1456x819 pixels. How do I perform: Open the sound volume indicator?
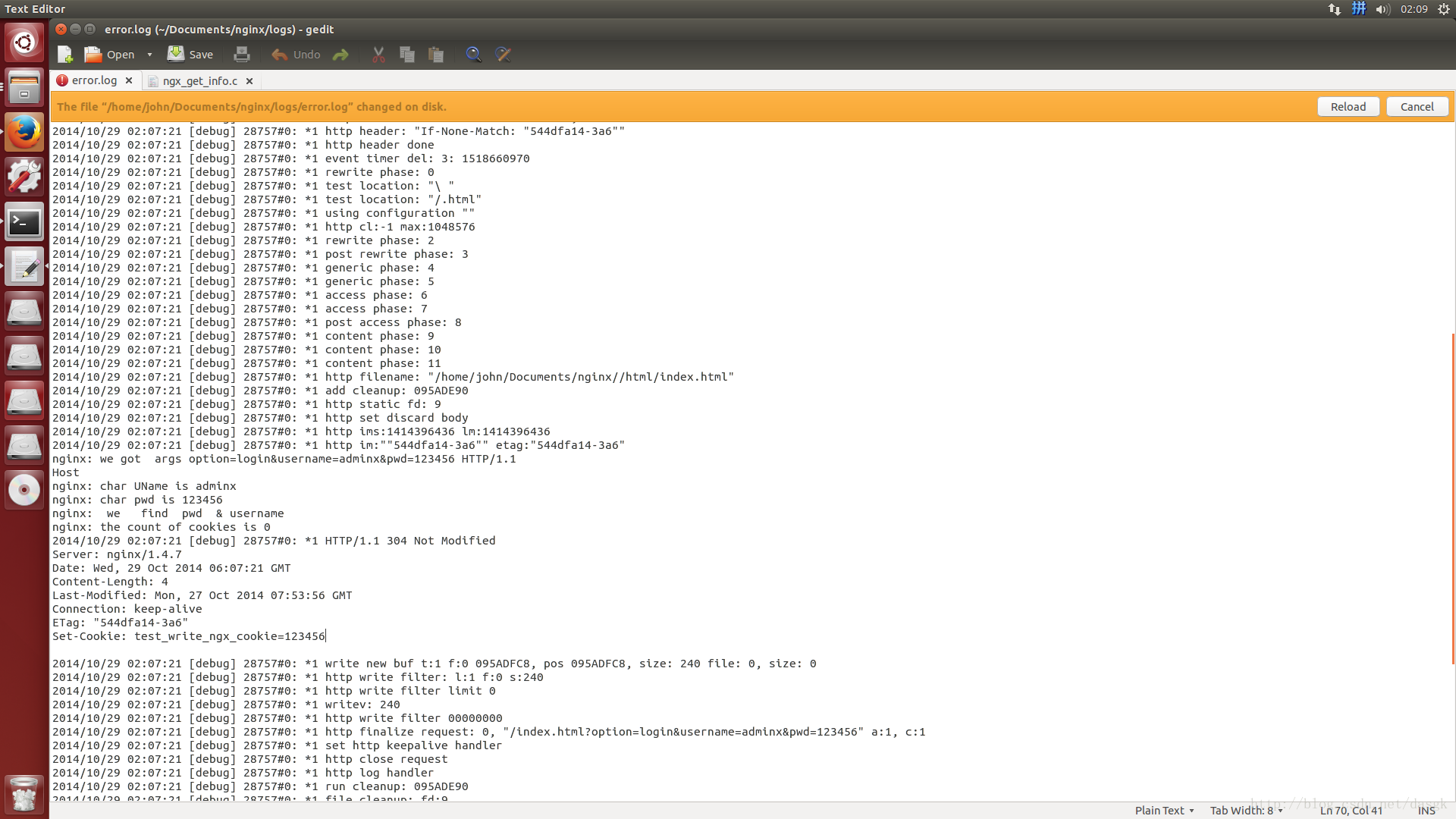(1383, 9)
